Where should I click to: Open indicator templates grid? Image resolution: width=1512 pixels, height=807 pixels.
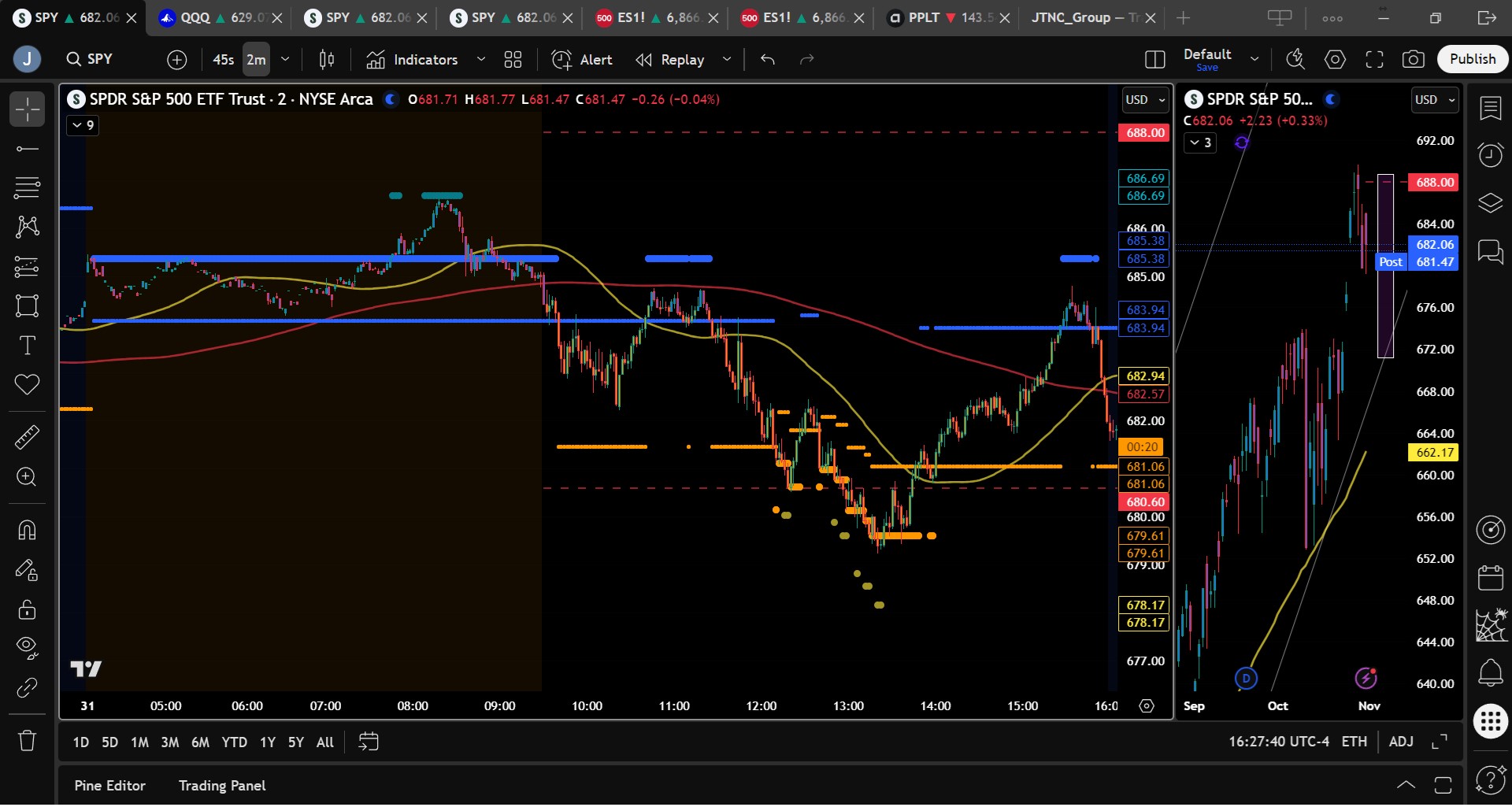(x=513, y=59)
